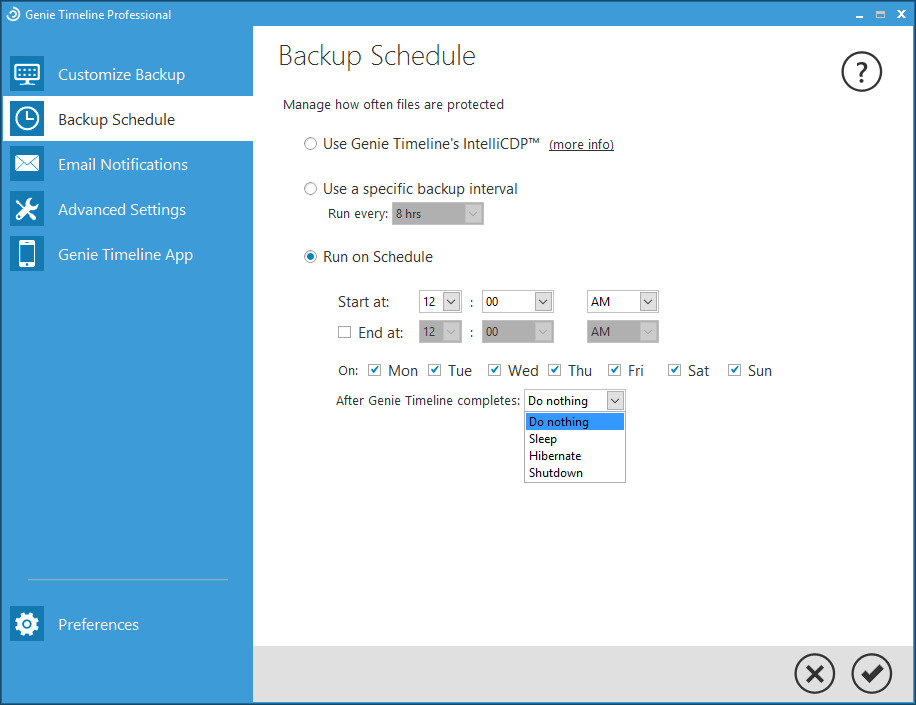
Task: Cancel with the X circle button
Action: coord(814,674)
